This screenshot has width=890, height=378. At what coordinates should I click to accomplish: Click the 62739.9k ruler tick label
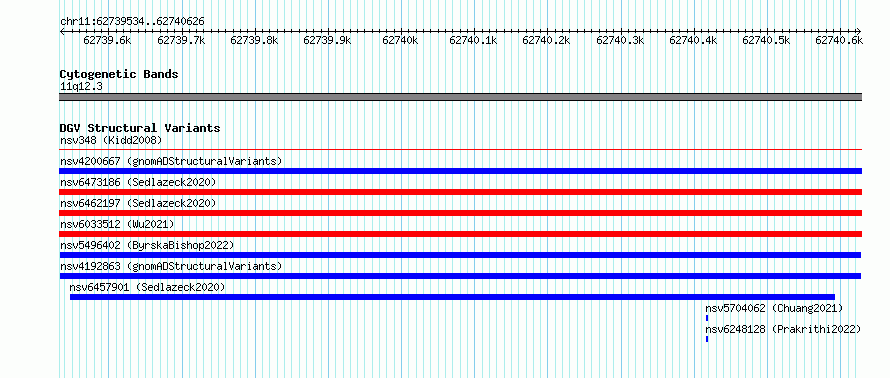(327, 40)
